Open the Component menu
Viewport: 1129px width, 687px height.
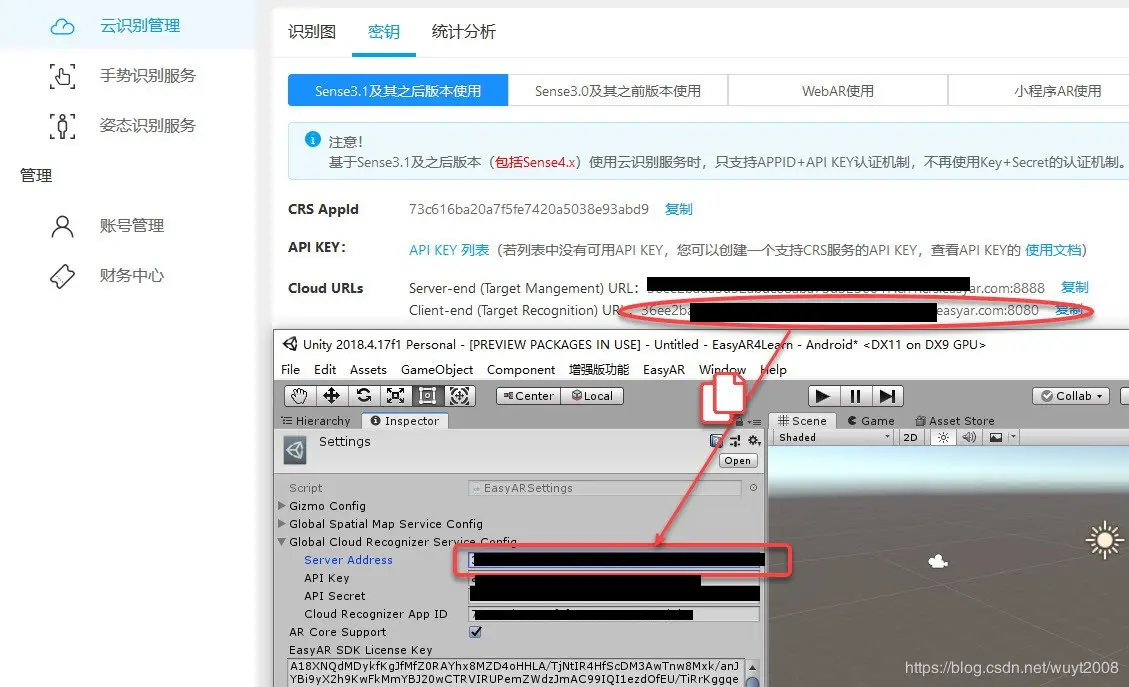(x=521, y=369)
